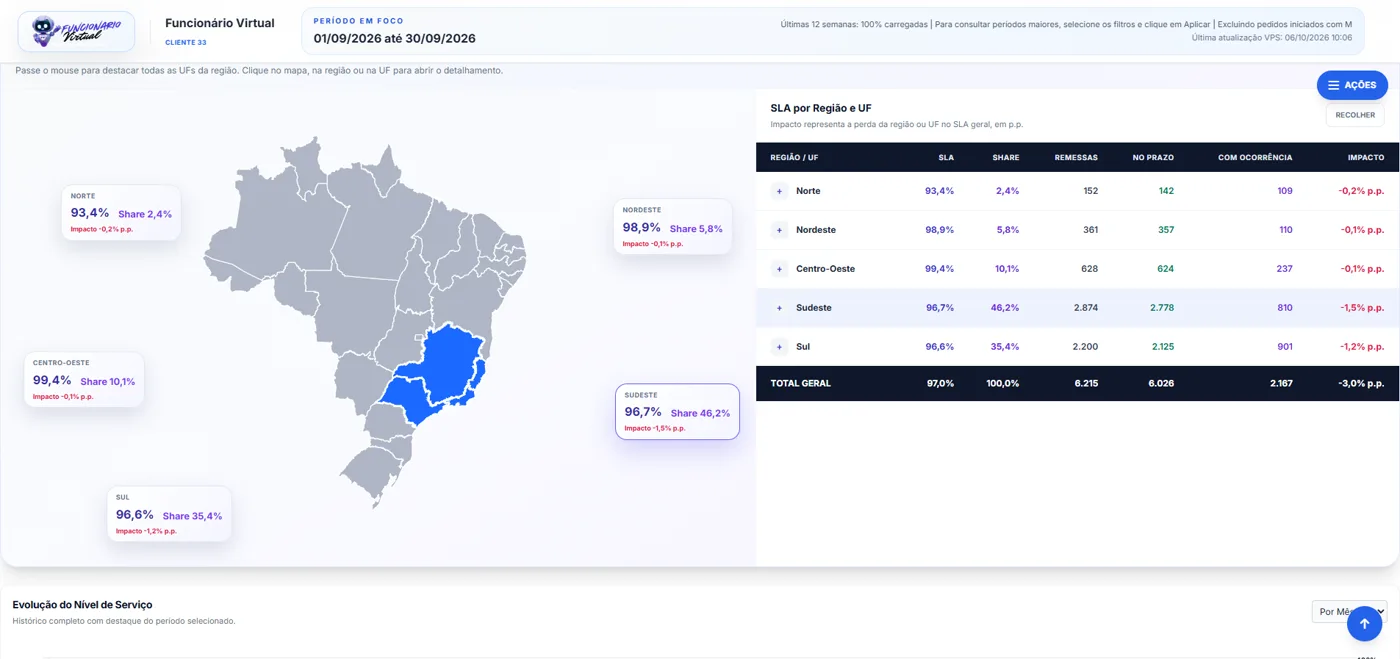The width and height of the screenshot is (1400, 659).
Task: Select the Sul region card on map
Action: click(x=169, y=514)
